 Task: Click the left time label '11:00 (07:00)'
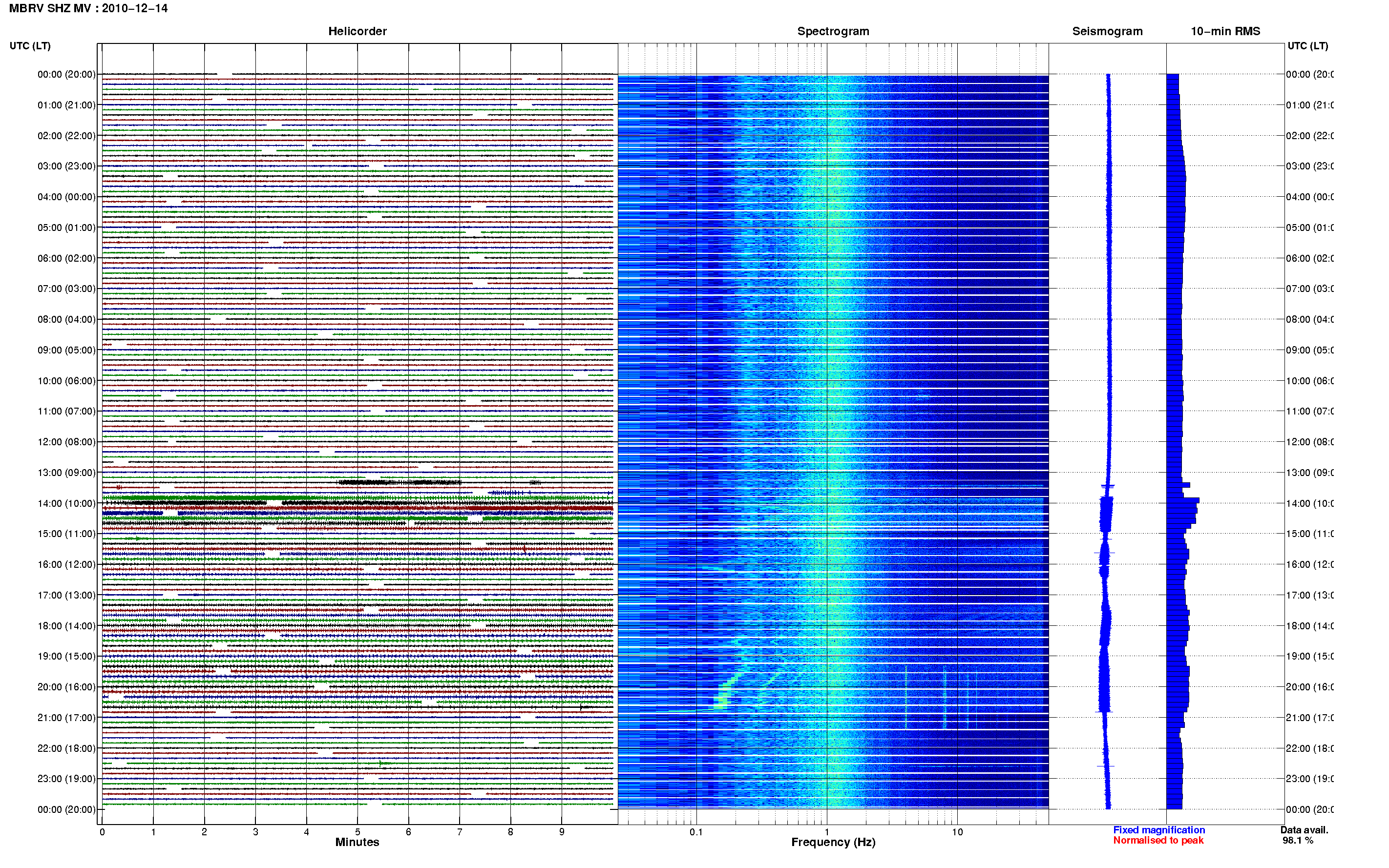point(66,411)
